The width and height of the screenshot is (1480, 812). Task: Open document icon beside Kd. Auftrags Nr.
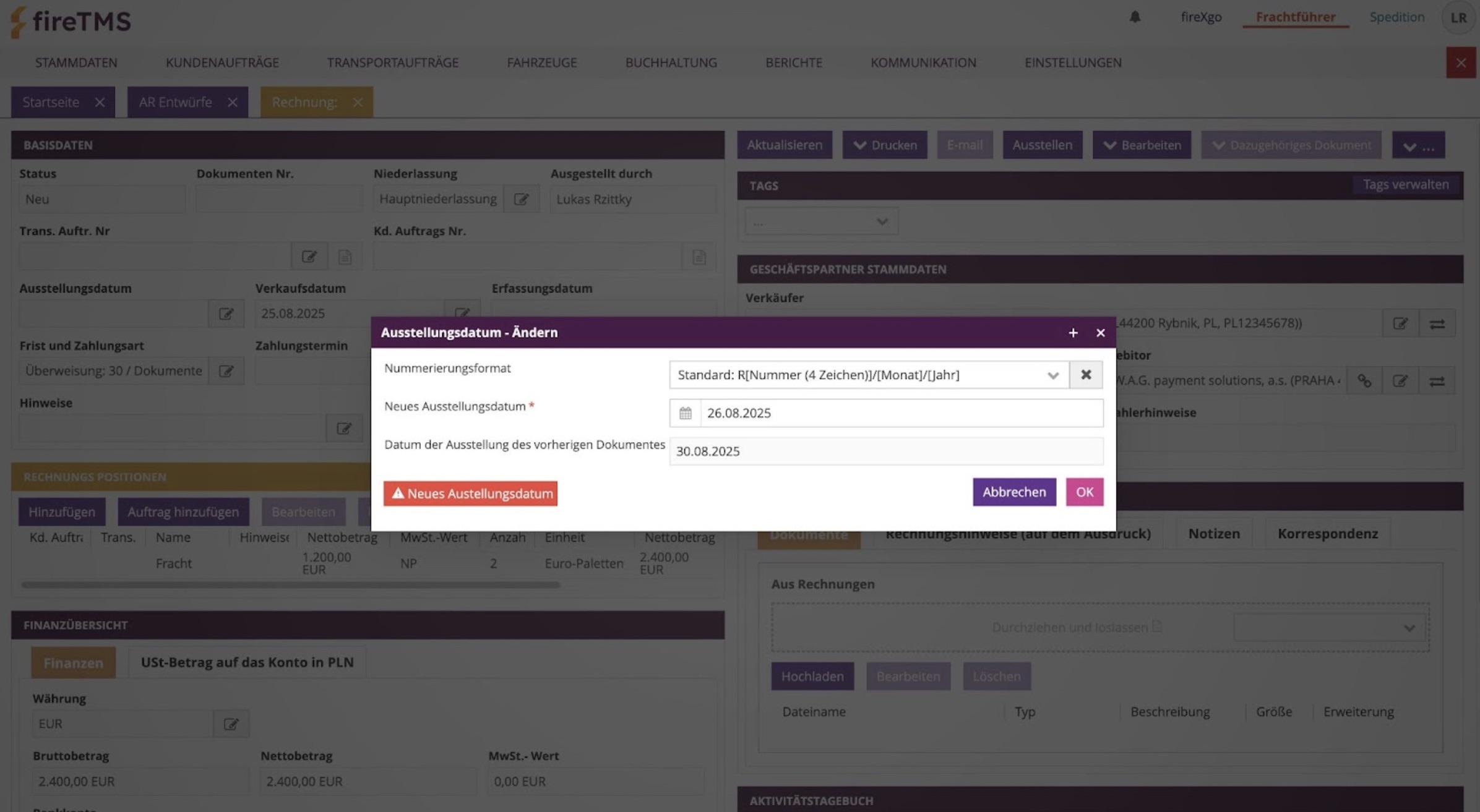tap(699, 257)
